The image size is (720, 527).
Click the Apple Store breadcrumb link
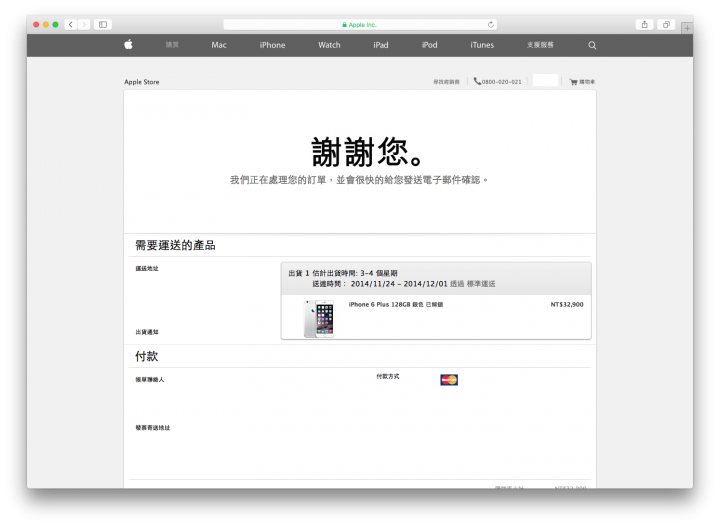coord(141,82)
